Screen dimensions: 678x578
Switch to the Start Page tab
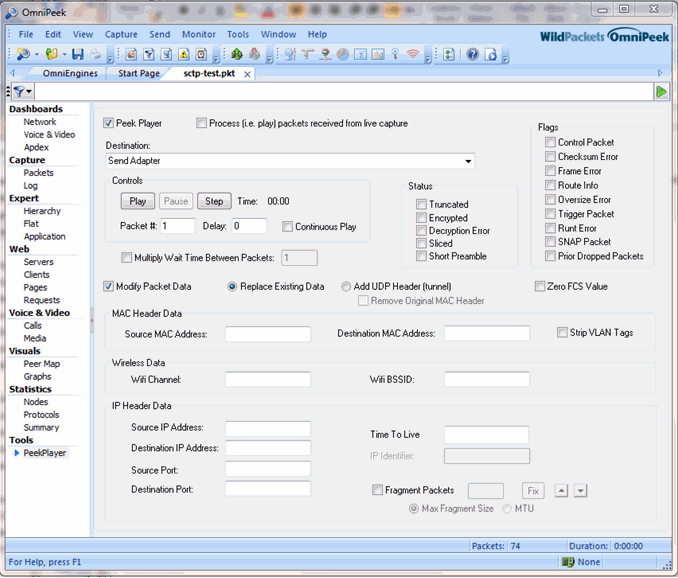coord(139,73)
